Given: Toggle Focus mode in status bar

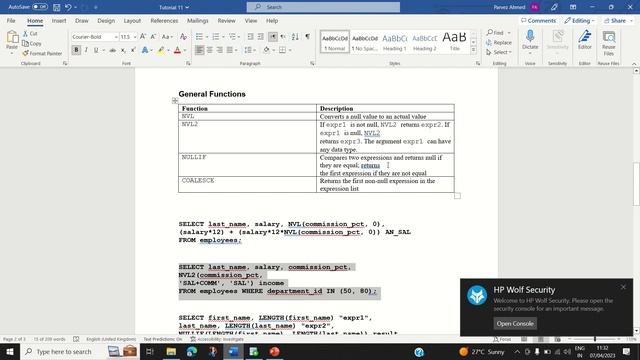Looking at the screenshot, I should [x=502, y=339].
